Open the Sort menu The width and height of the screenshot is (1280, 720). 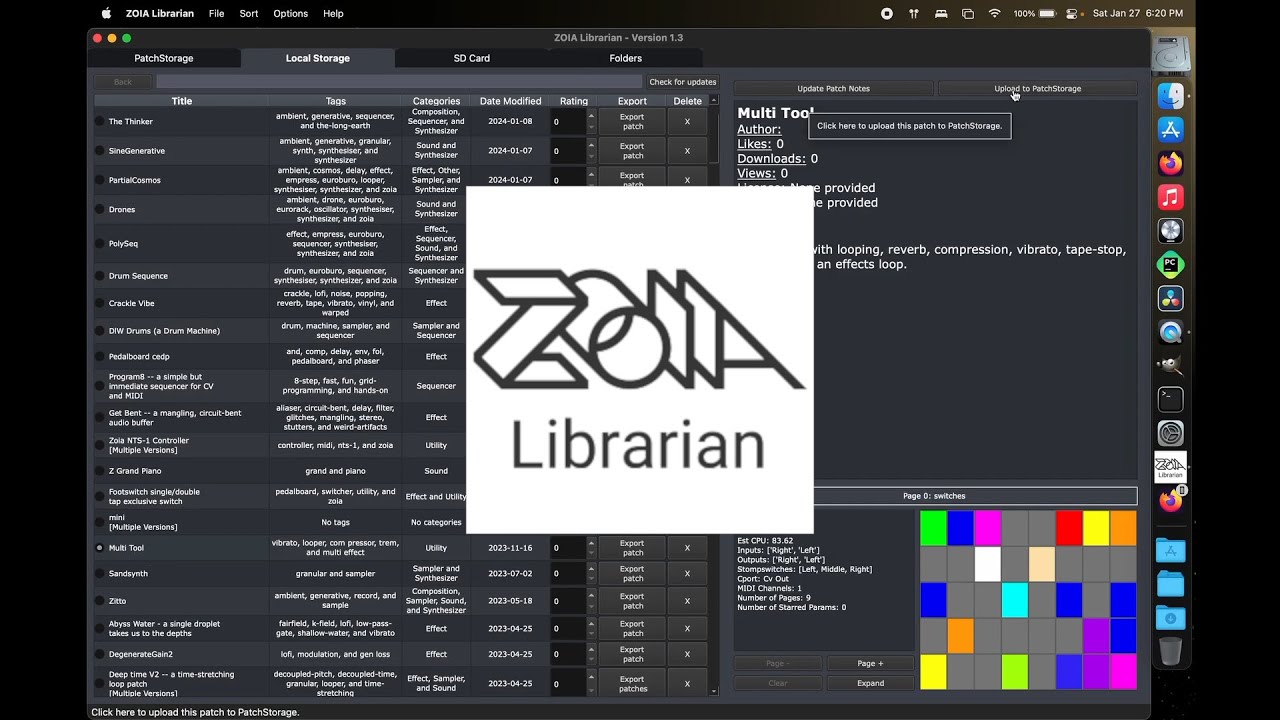249,13
